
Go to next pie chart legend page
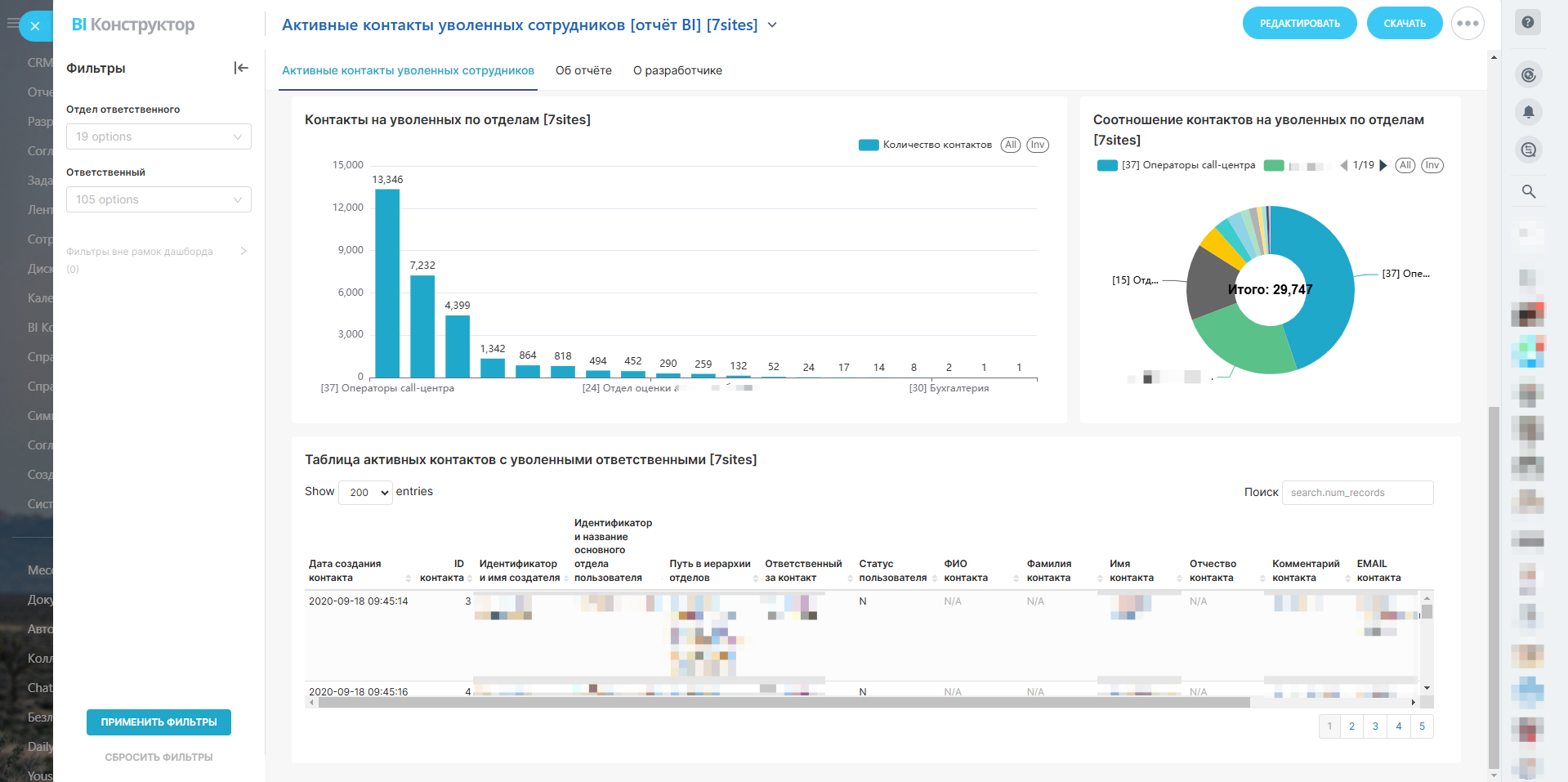(x=1383, y=166)
